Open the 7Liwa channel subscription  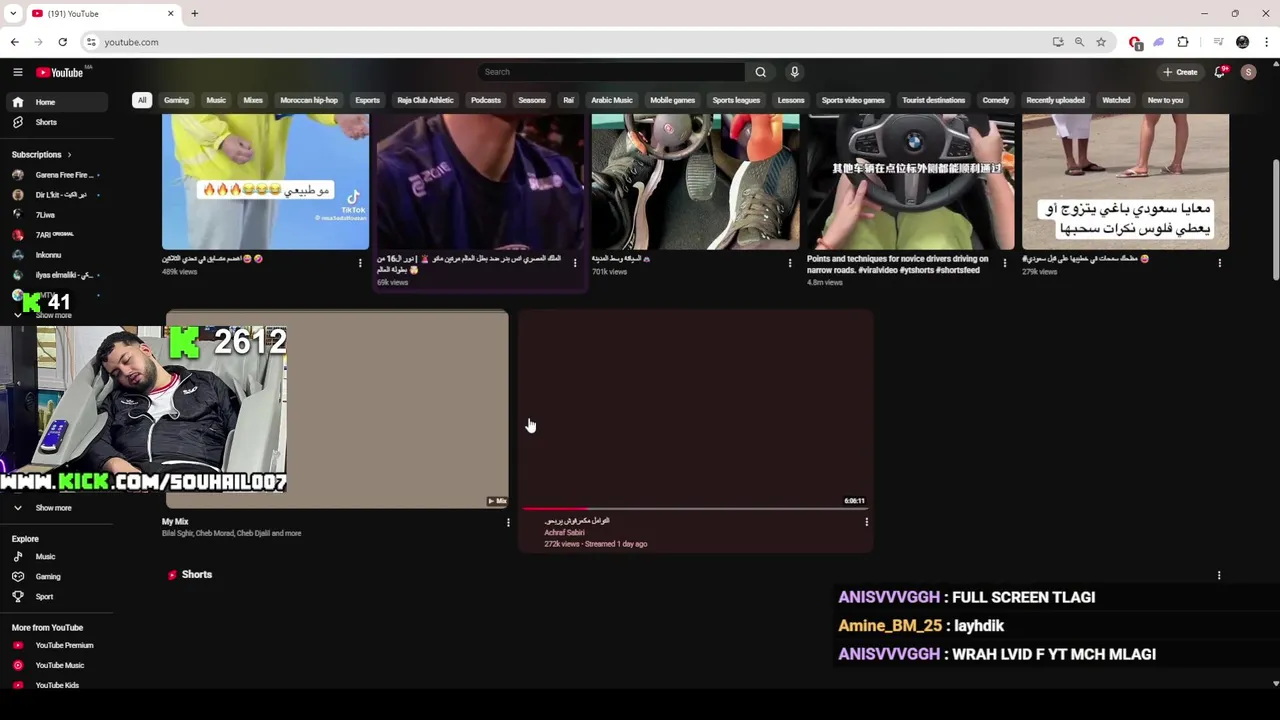click(58, 215)
